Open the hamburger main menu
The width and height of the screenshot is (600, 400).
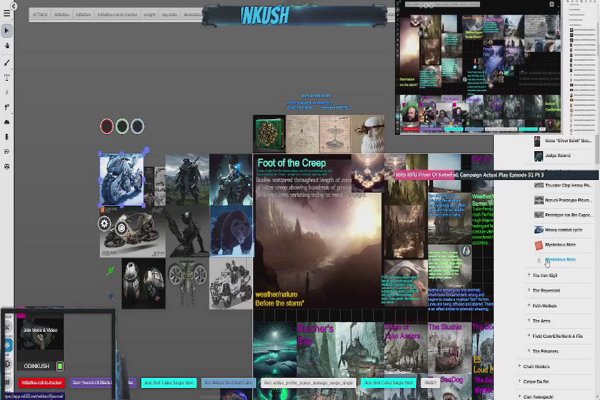7,13
